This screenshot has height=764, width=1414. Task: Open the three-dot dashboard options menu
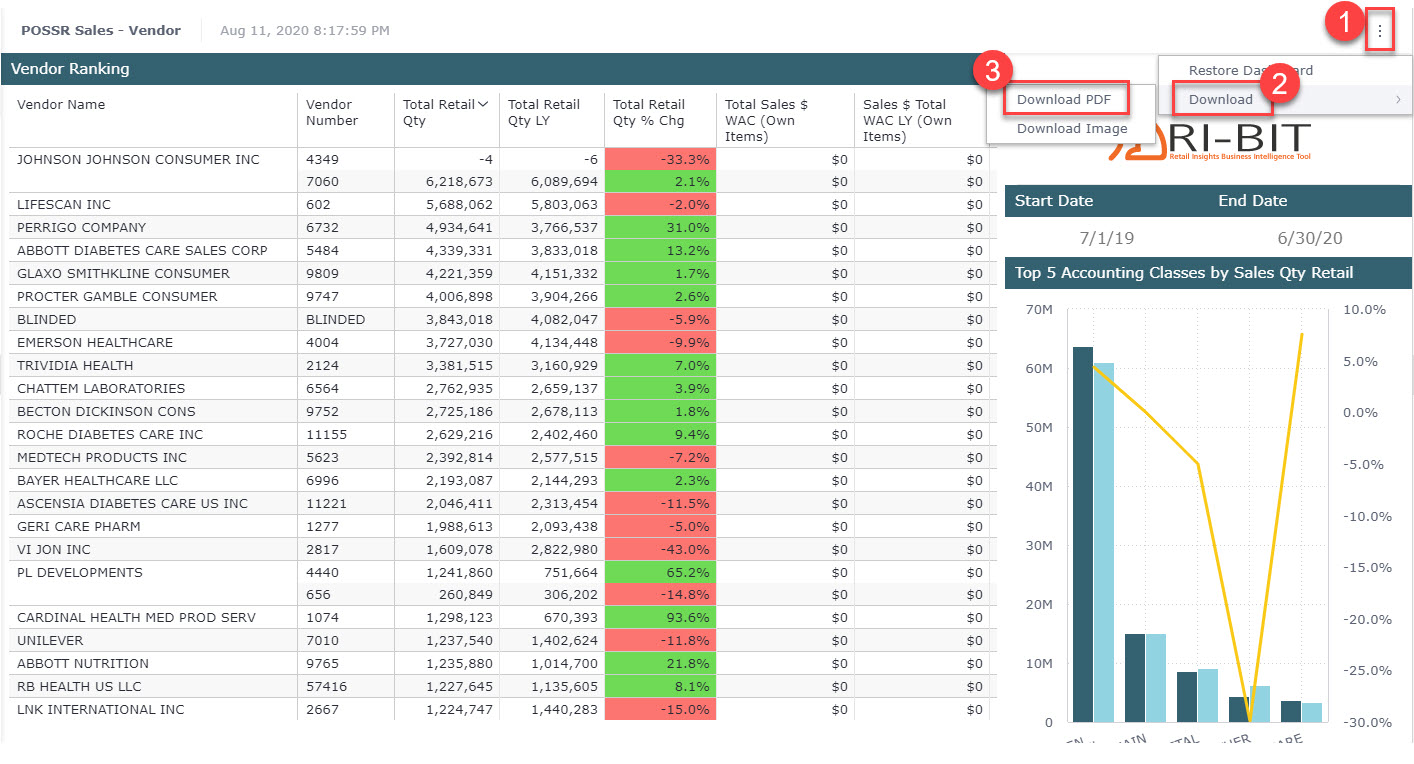tap(1380, 31)
